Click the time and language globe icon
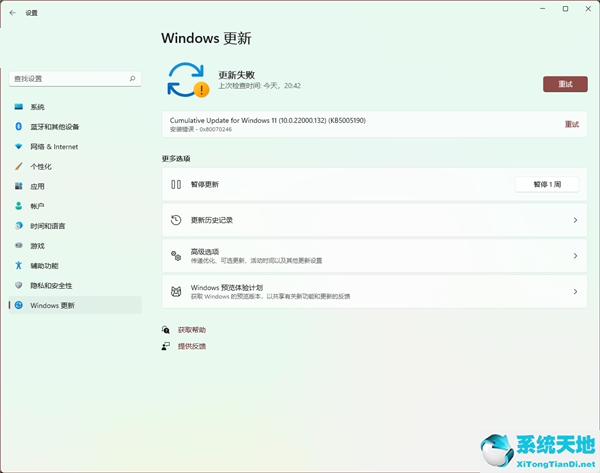This screenshot has width=600, height=473. point(19,226)
